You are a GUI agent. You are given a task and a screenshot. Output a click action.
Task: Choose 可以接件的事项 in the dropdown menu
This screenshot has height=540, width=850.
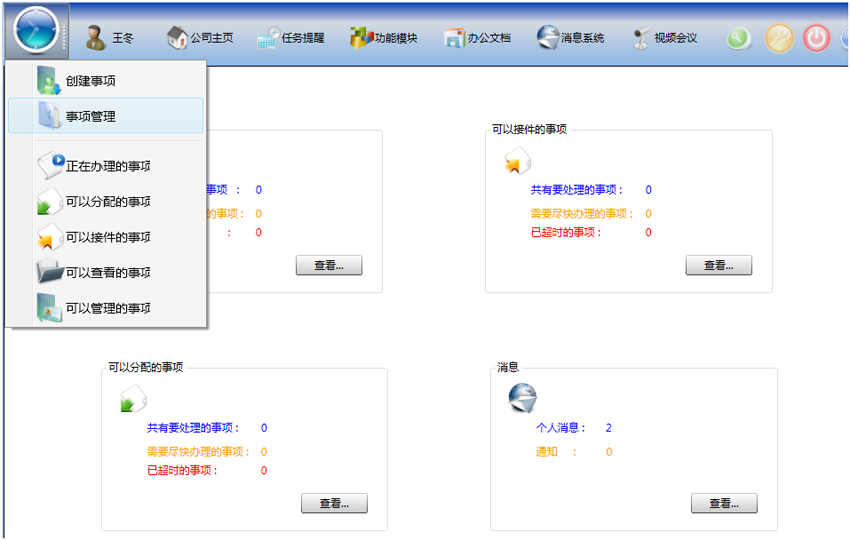(x=106, y=237)
